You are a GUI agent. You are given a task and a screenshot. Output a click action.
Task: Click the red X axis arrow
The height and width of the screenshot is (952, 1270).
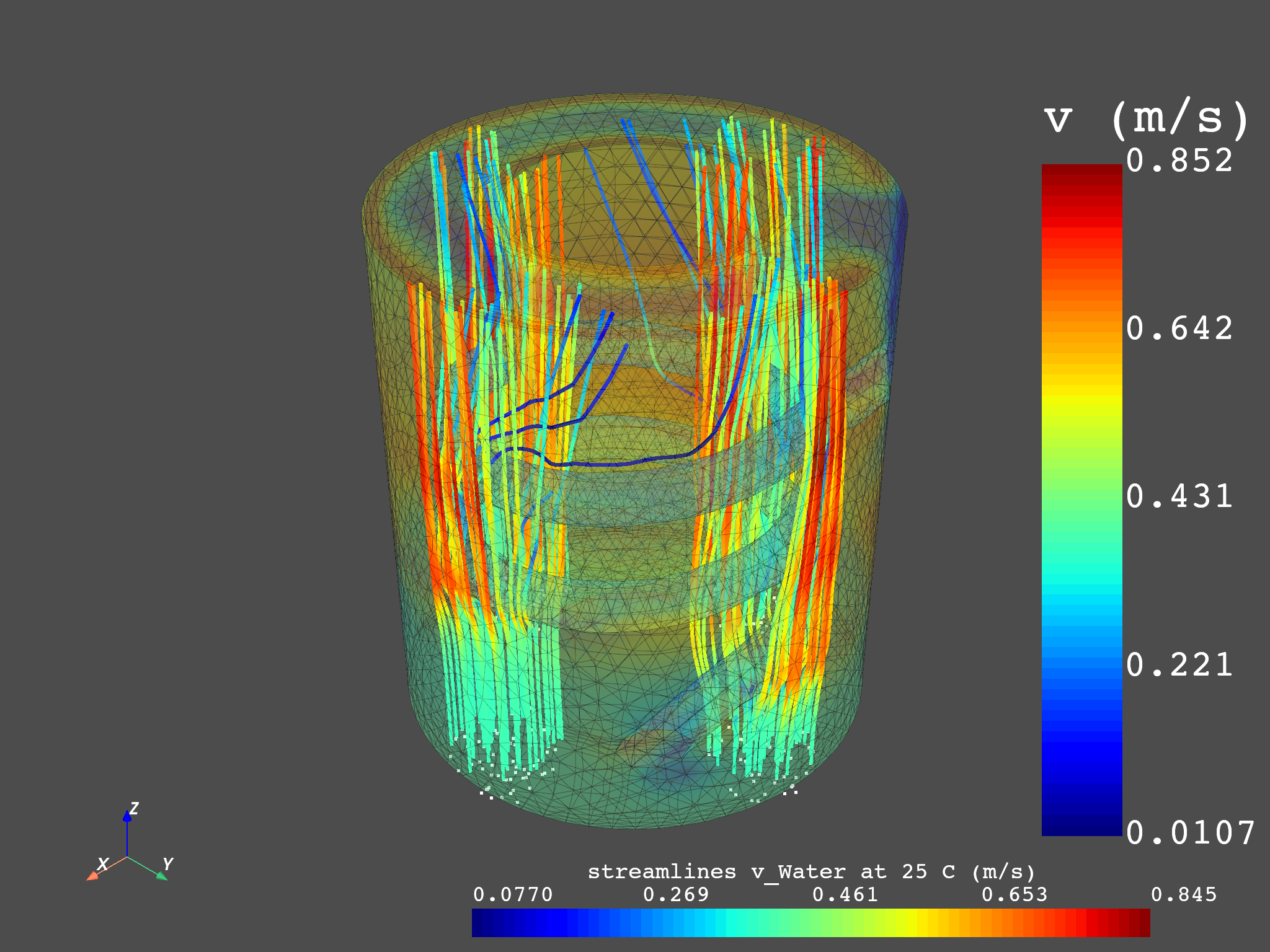coord(106,868)
